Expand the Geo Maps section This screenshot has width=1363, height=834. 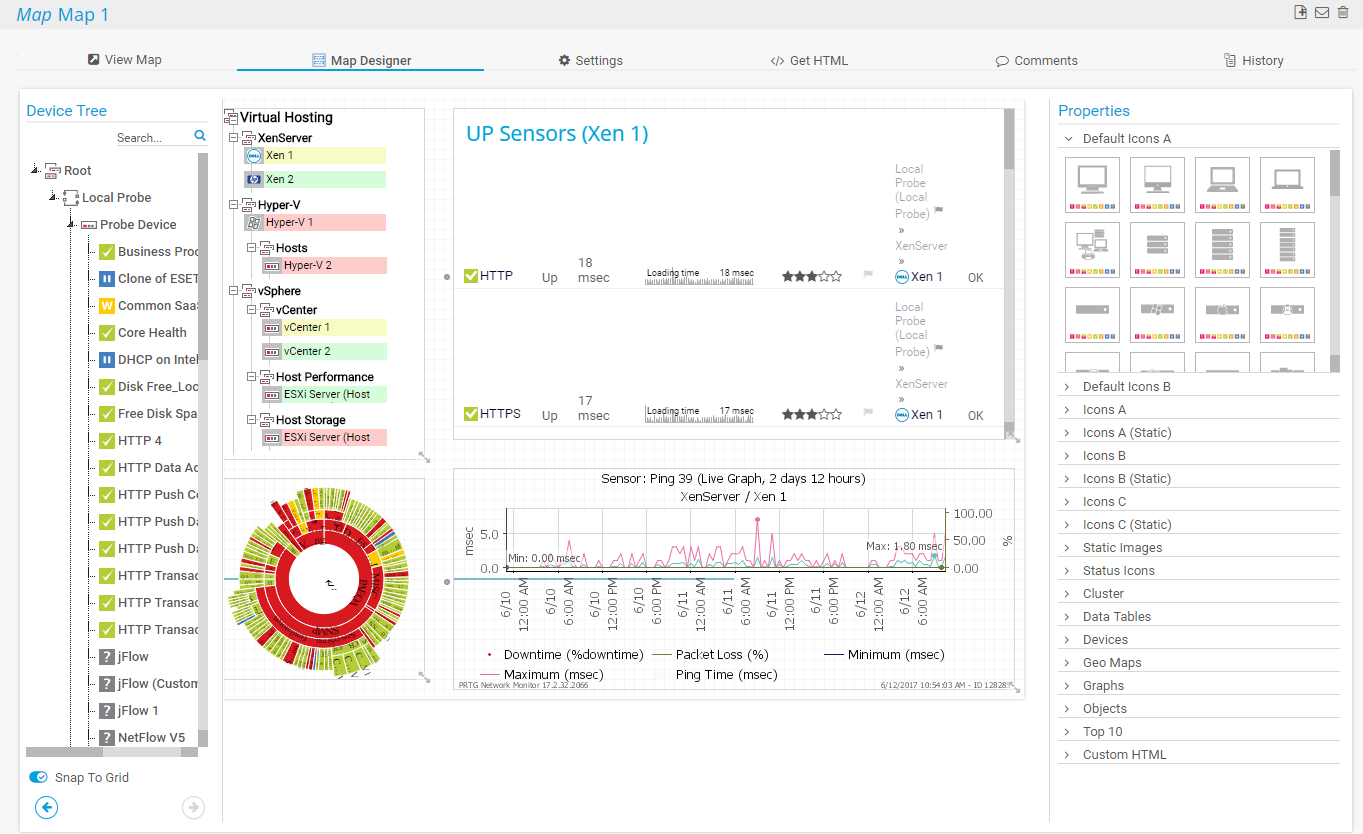(x=1111, y=662)
